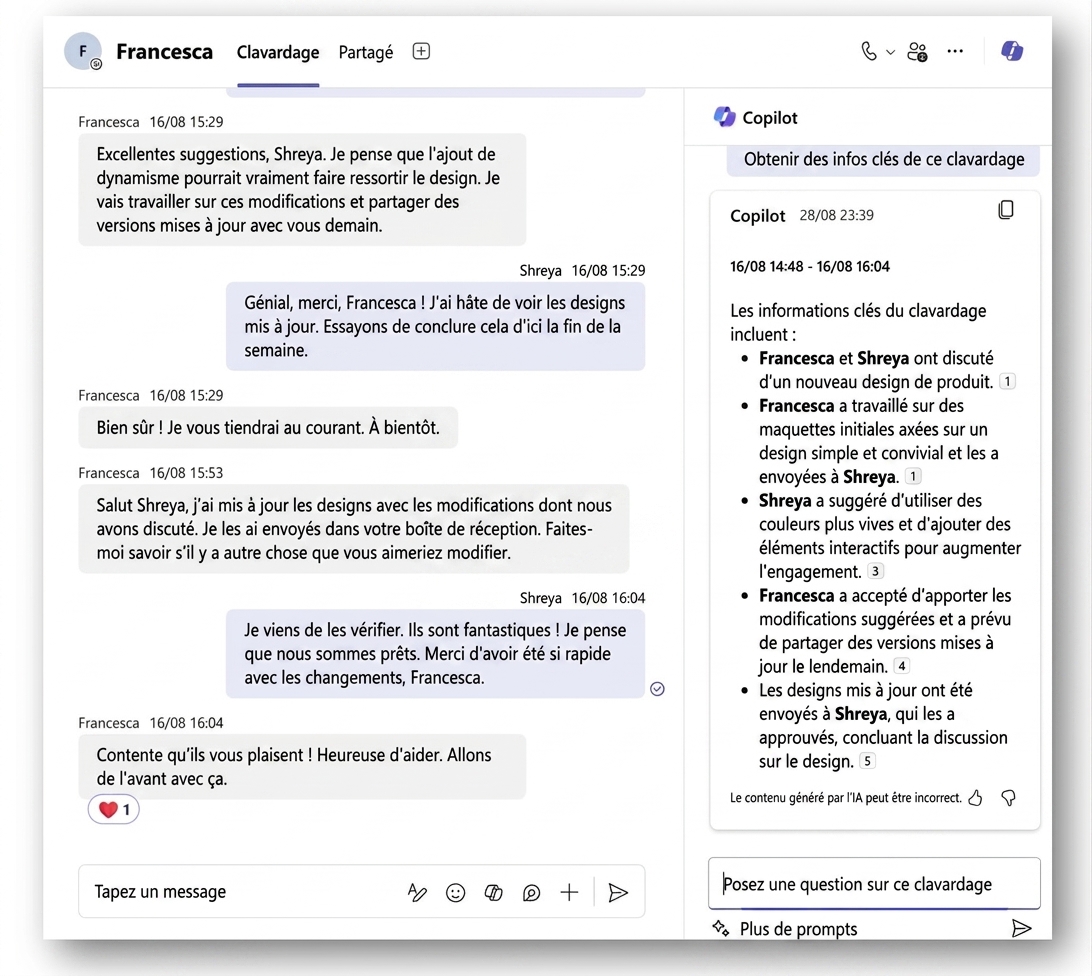
Task: Switch to the Clavardage tab
Action: tap(278, 52)
